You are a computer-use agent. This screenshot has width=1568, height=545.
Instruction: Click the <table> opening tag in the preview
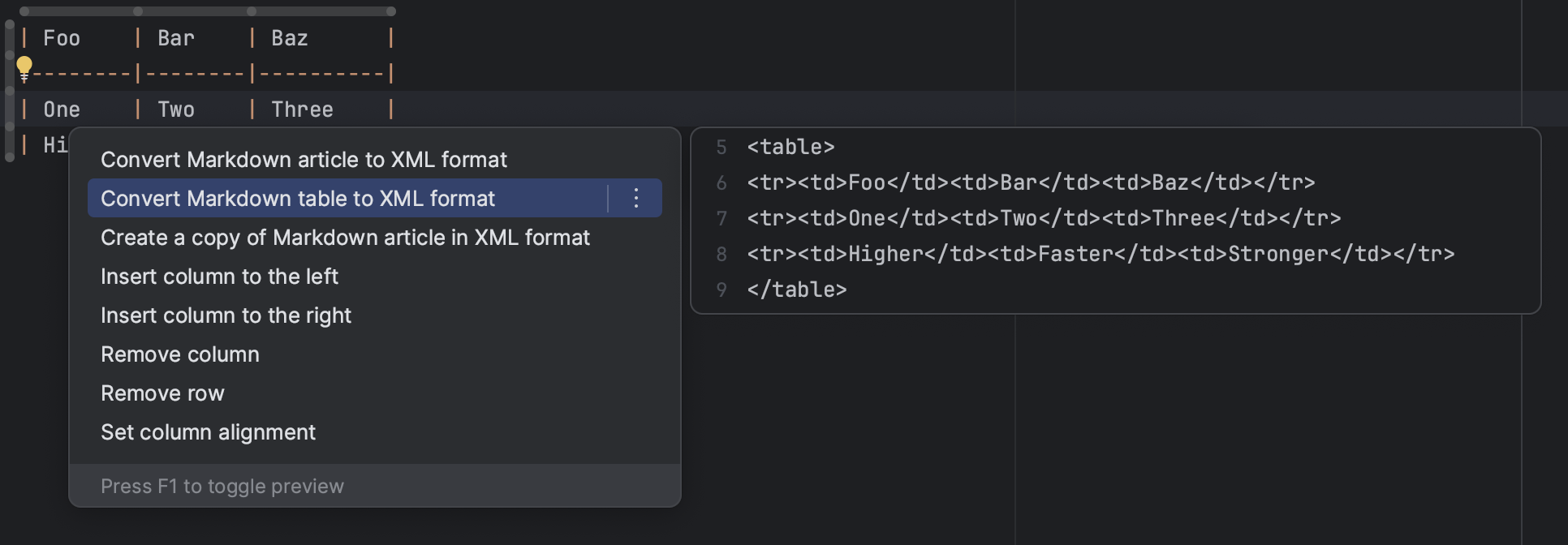[x=790, y=147]
